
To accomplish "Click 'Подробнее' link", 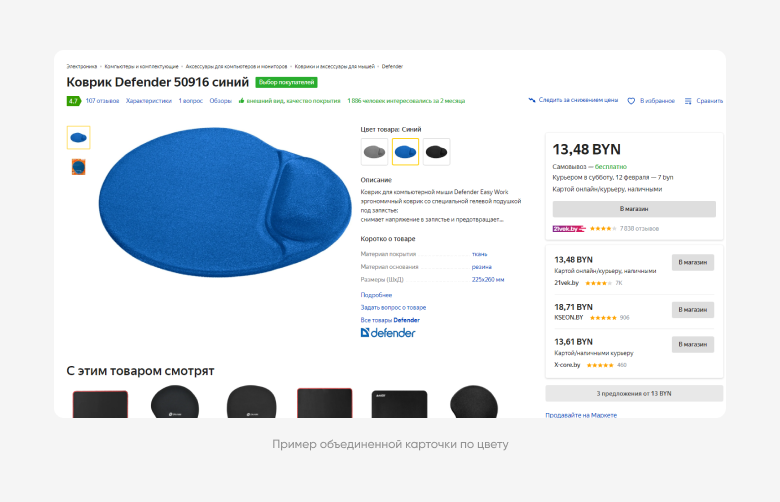I will pos(376,295).
